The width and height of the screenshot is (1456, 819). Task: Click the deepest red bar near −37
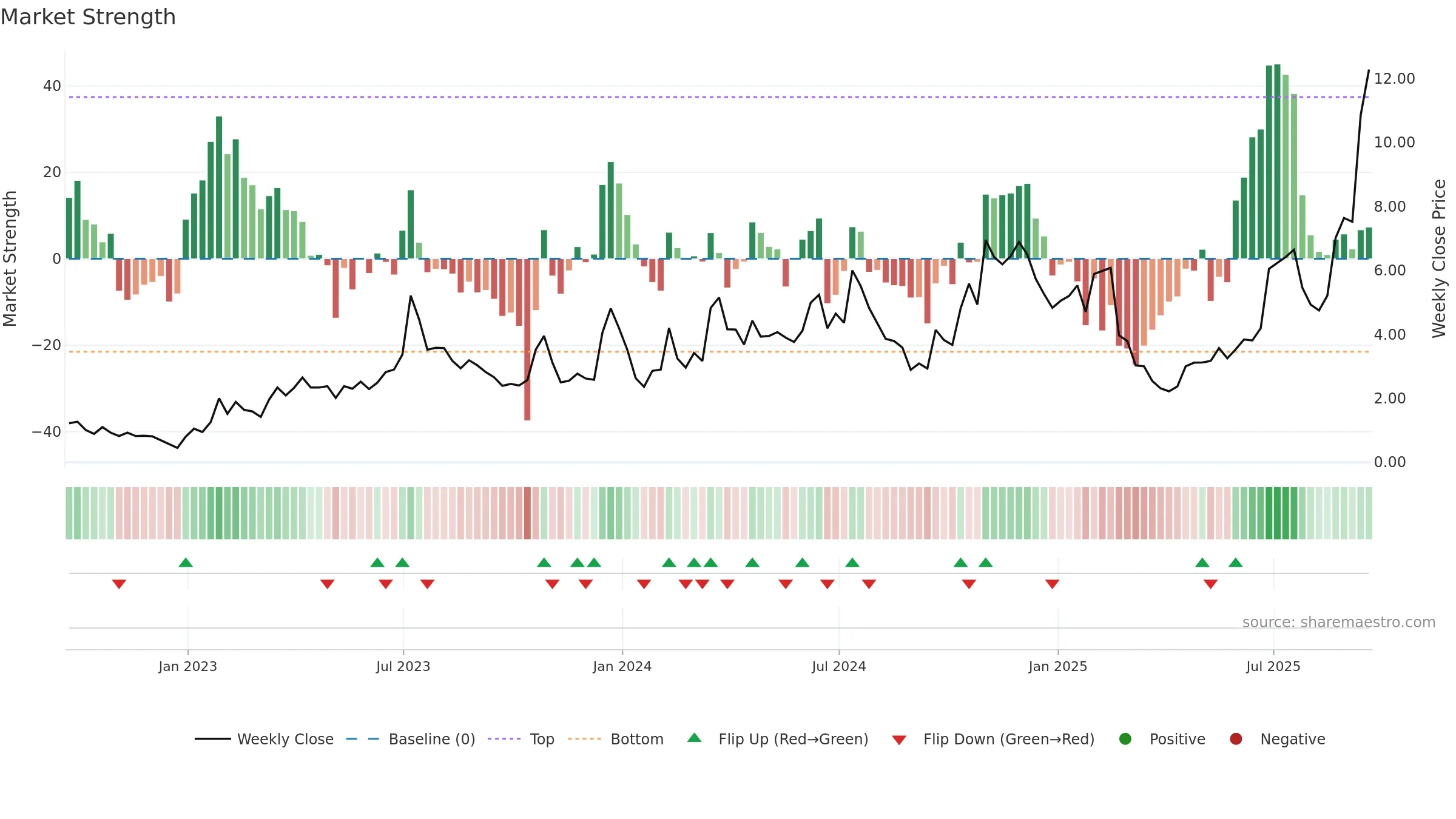[527, 340]
